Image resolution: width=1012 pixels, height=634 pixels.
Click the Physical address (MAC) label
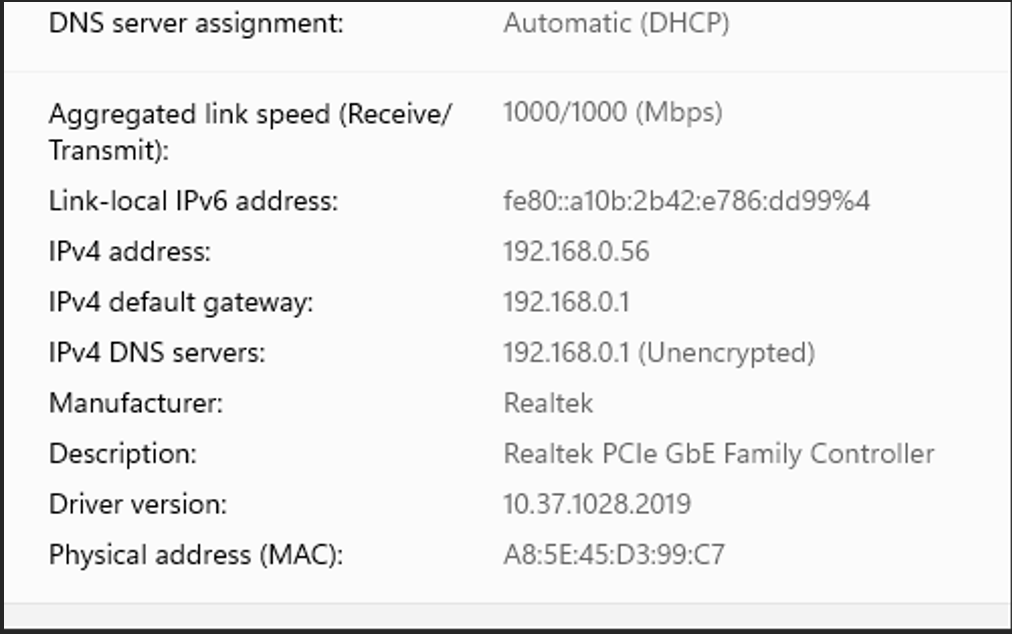point(196,554)
